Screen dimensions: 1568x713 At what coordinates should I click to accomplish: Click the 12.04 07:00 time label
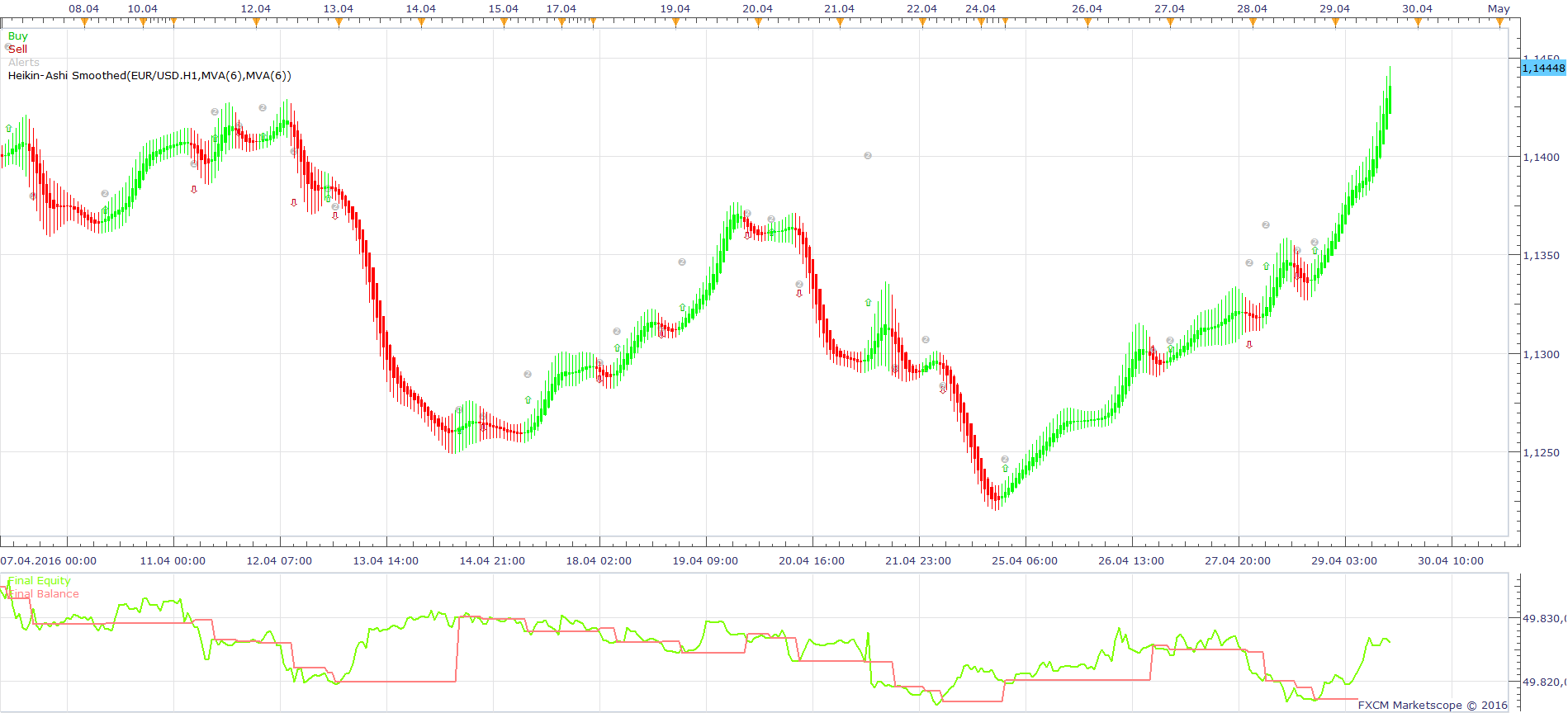coord(279,561)
